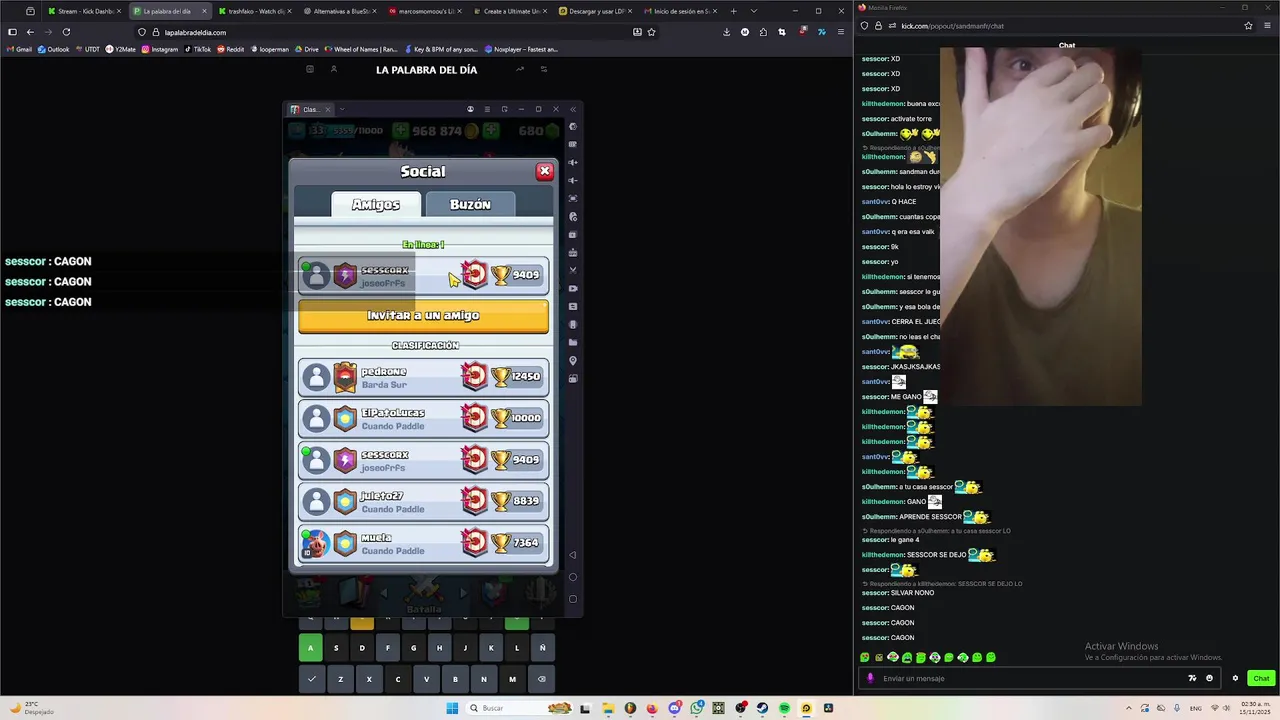Click the green Chat send button
The width and height of the screenshot is (1280, 720).
tap(1261, 678)
